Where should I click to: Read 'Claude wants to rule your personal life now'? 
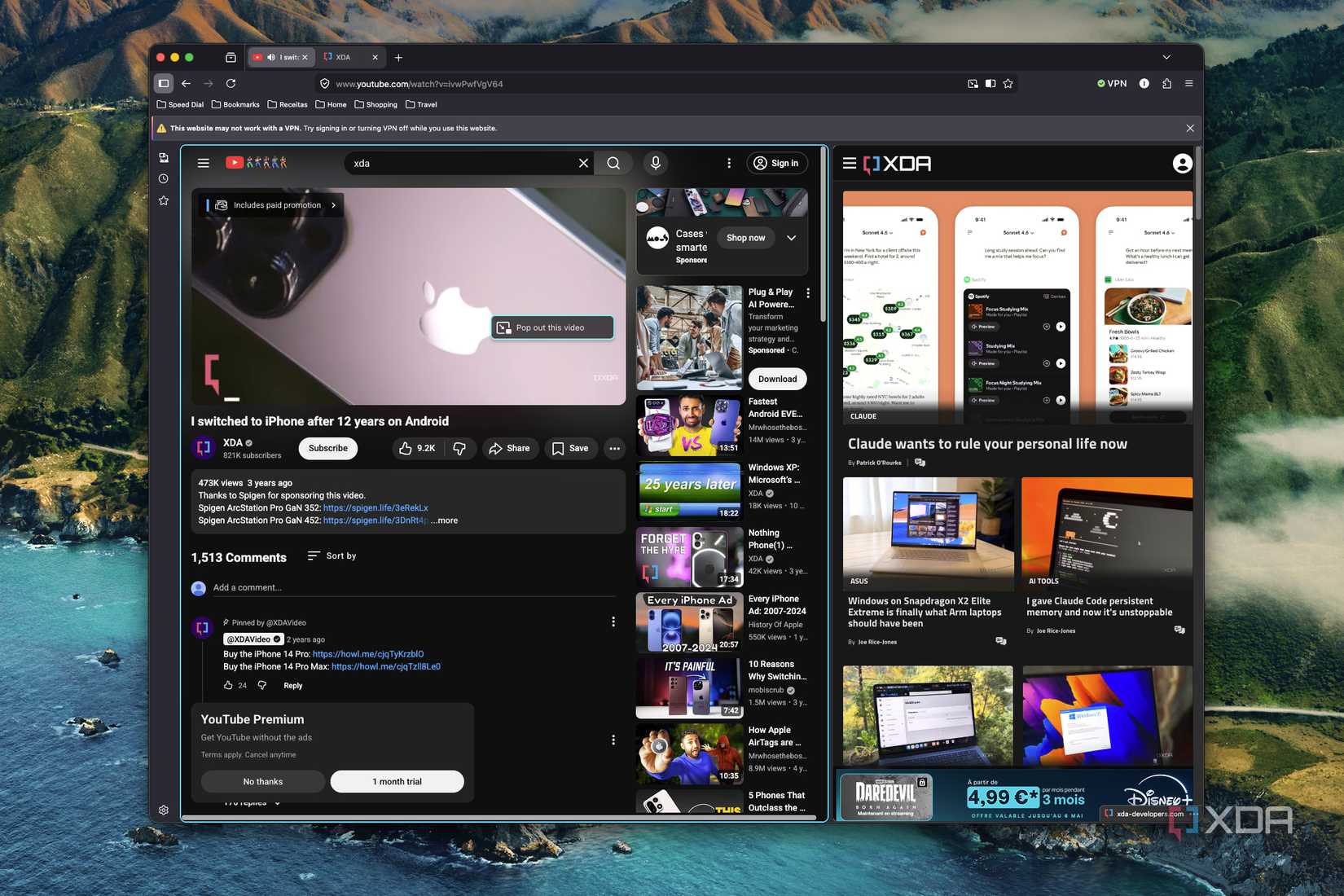click(x=987, y=444)
